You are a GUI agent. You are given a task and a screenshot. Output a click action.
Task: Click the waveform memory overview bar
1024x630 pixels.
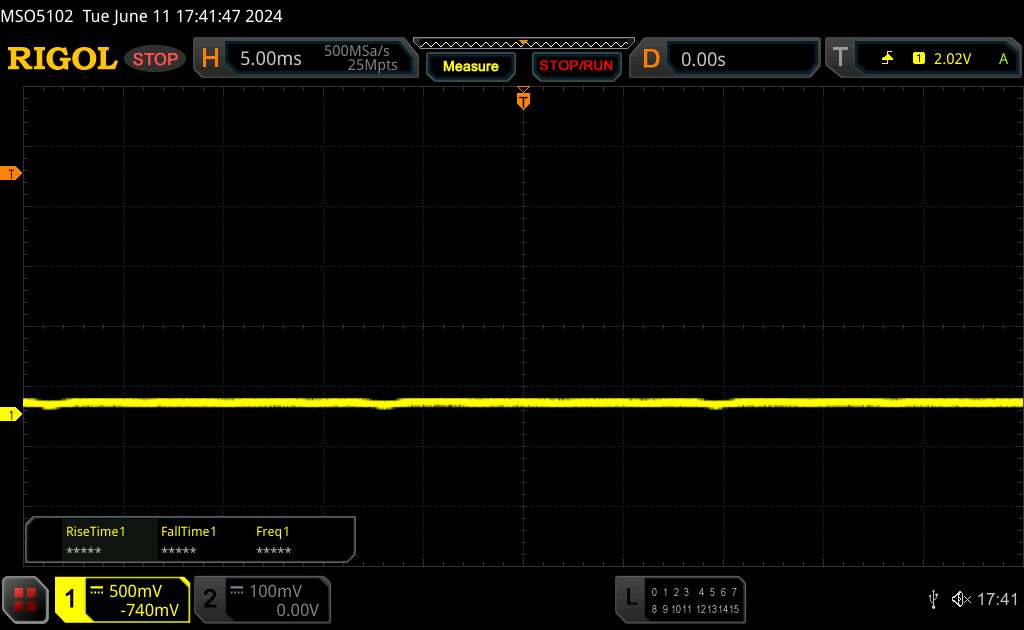pyautogui.click(x=524, y=44)
